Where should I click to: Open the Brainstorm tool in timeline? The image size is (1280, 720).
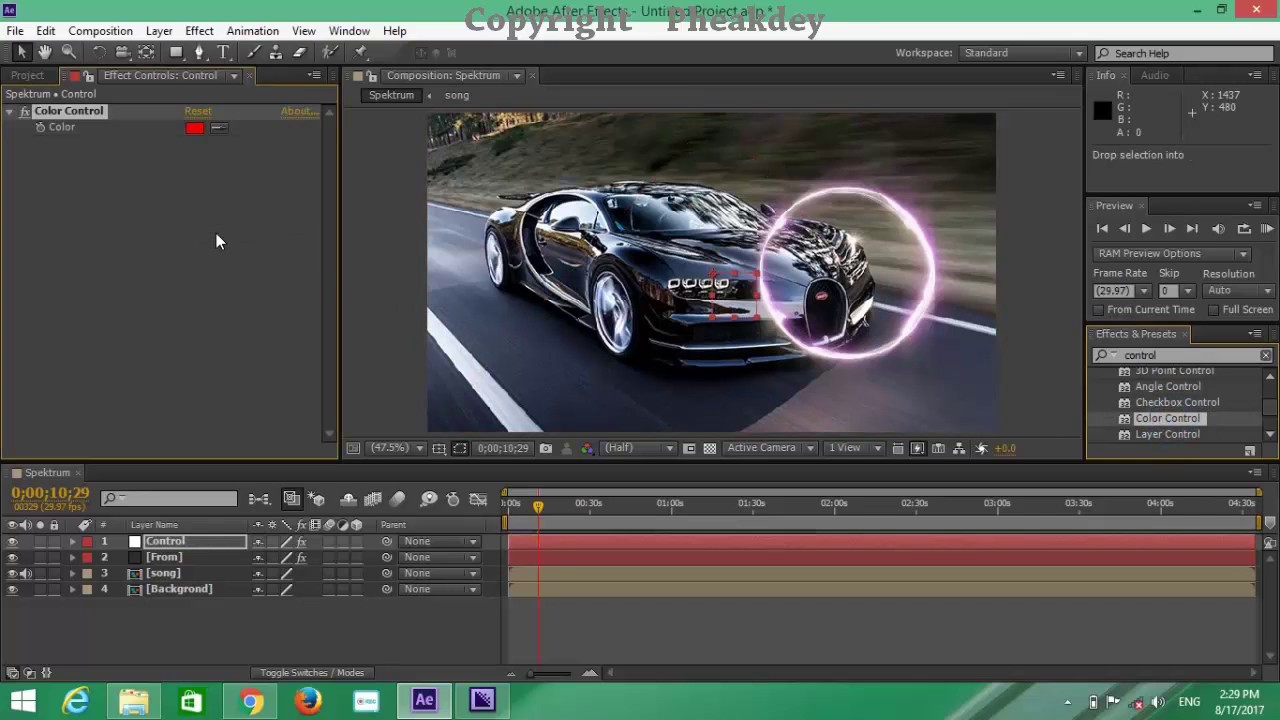pos(429,499)
